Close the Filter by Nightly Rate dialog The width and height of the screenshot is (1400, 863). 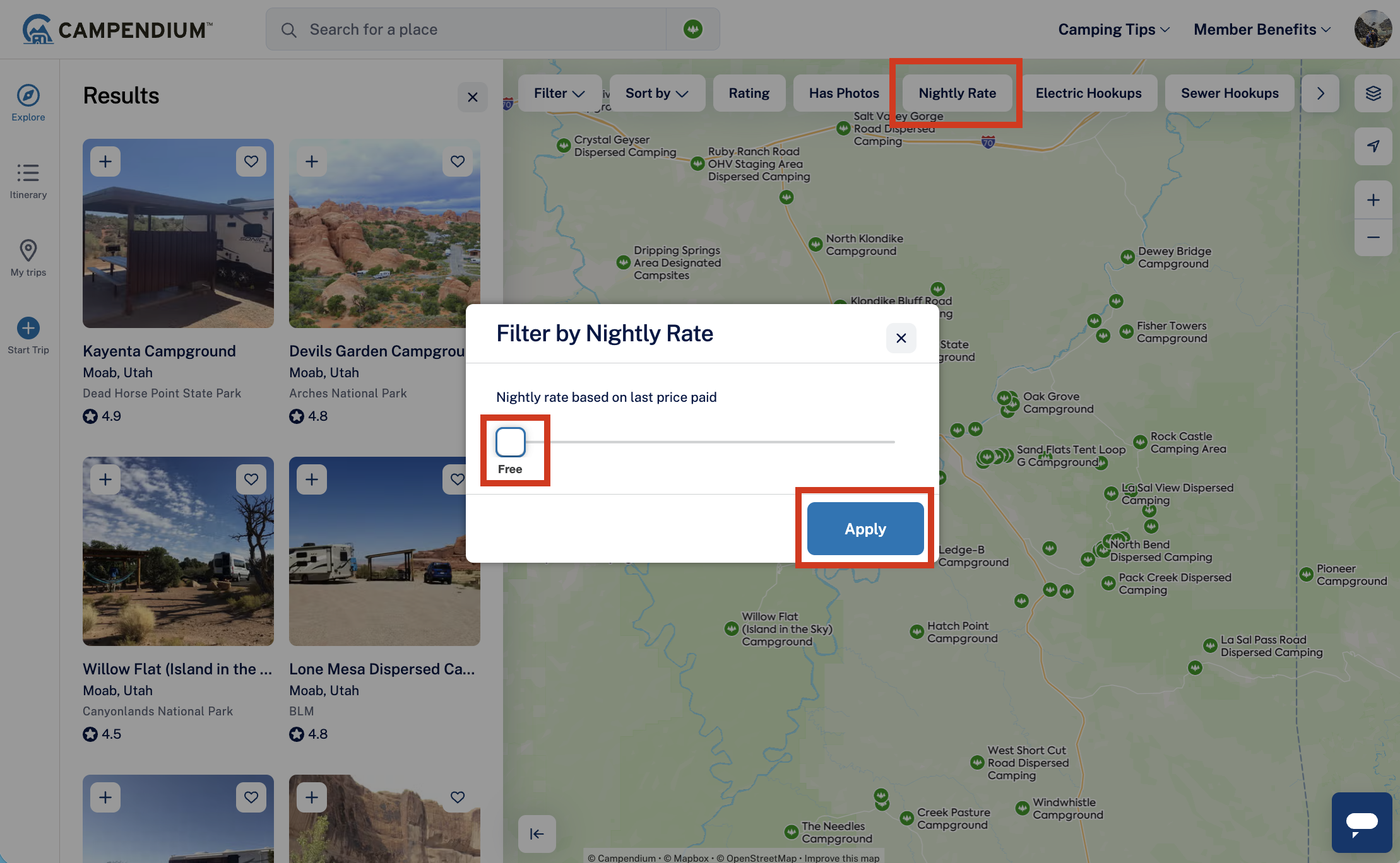901,338
